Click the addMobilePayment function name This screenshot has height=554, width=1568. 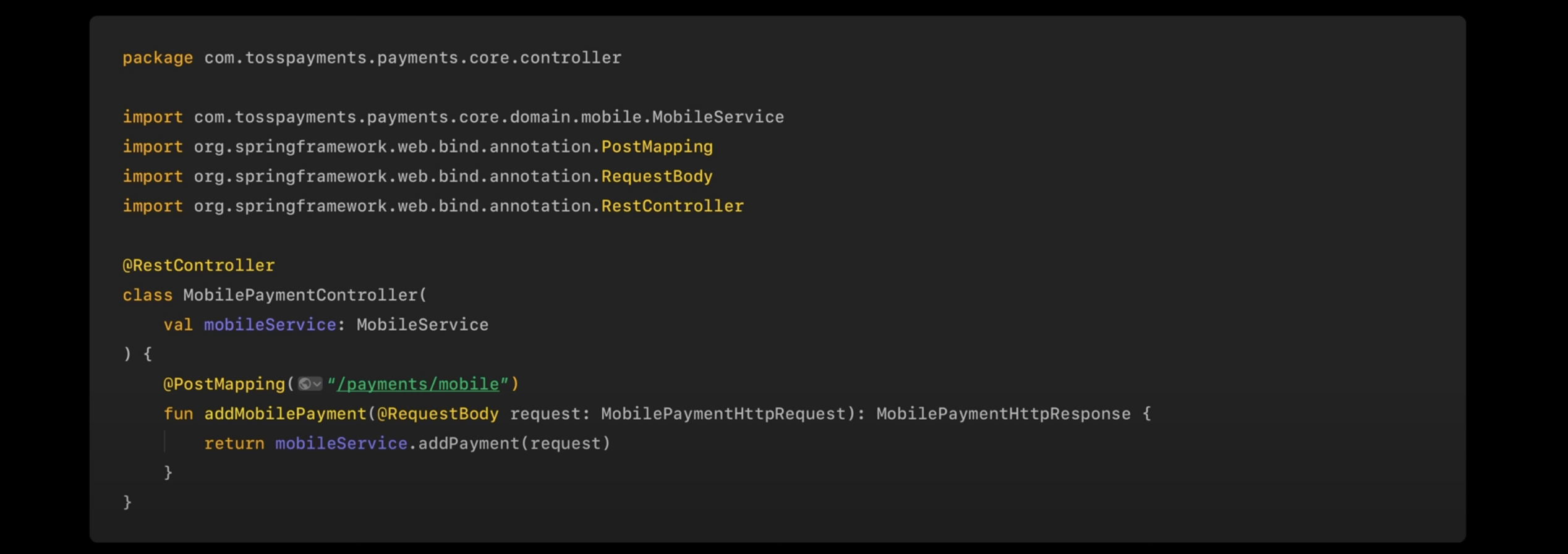point(286,414)
